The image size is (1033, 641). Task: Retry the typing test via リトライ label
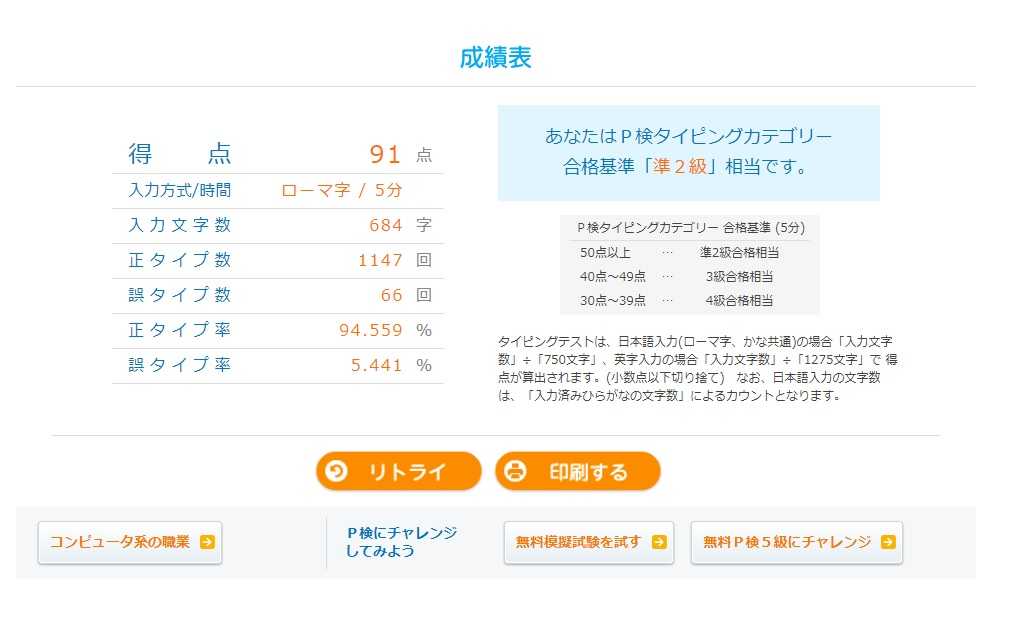point(408,472)
